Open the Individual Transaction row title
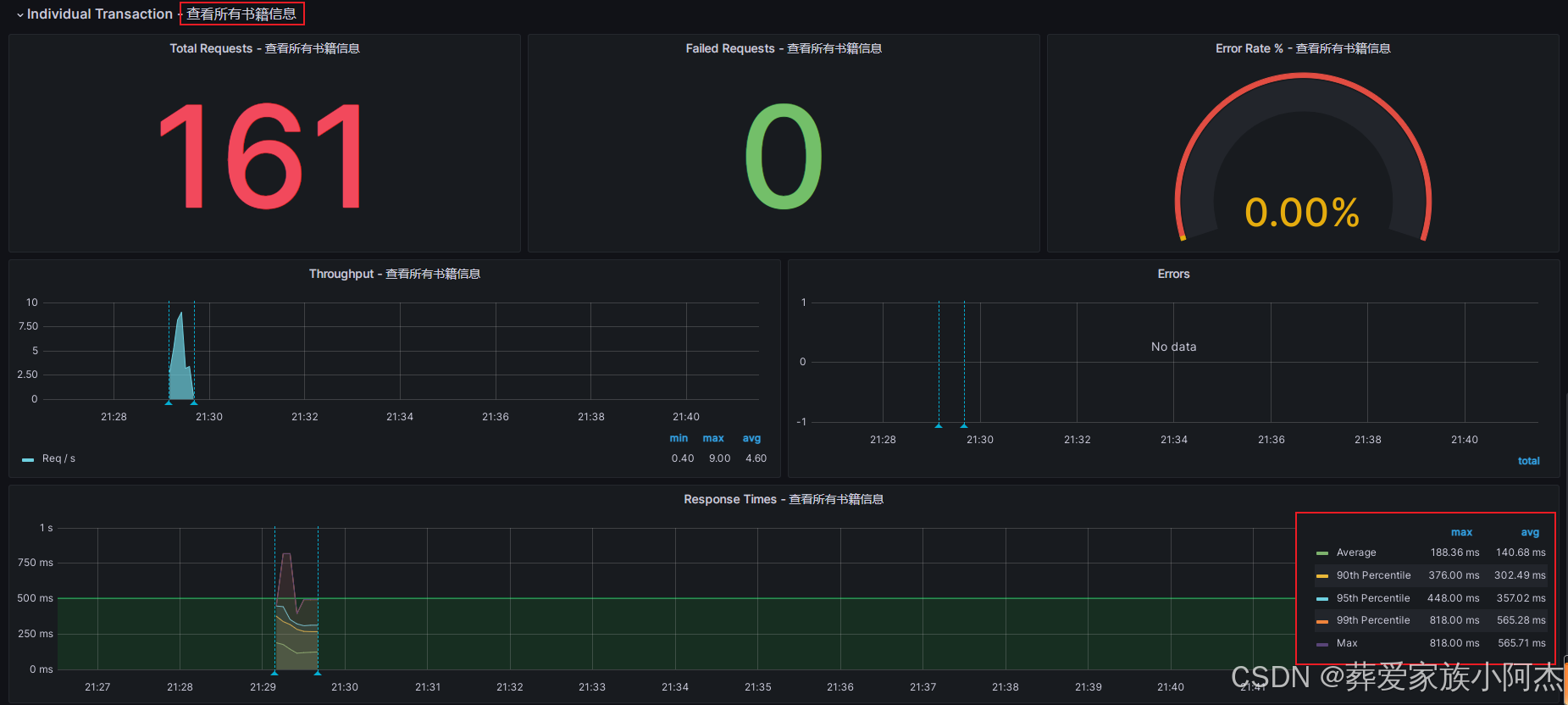Screen dimensions: 1568x705 pos(162,14)
